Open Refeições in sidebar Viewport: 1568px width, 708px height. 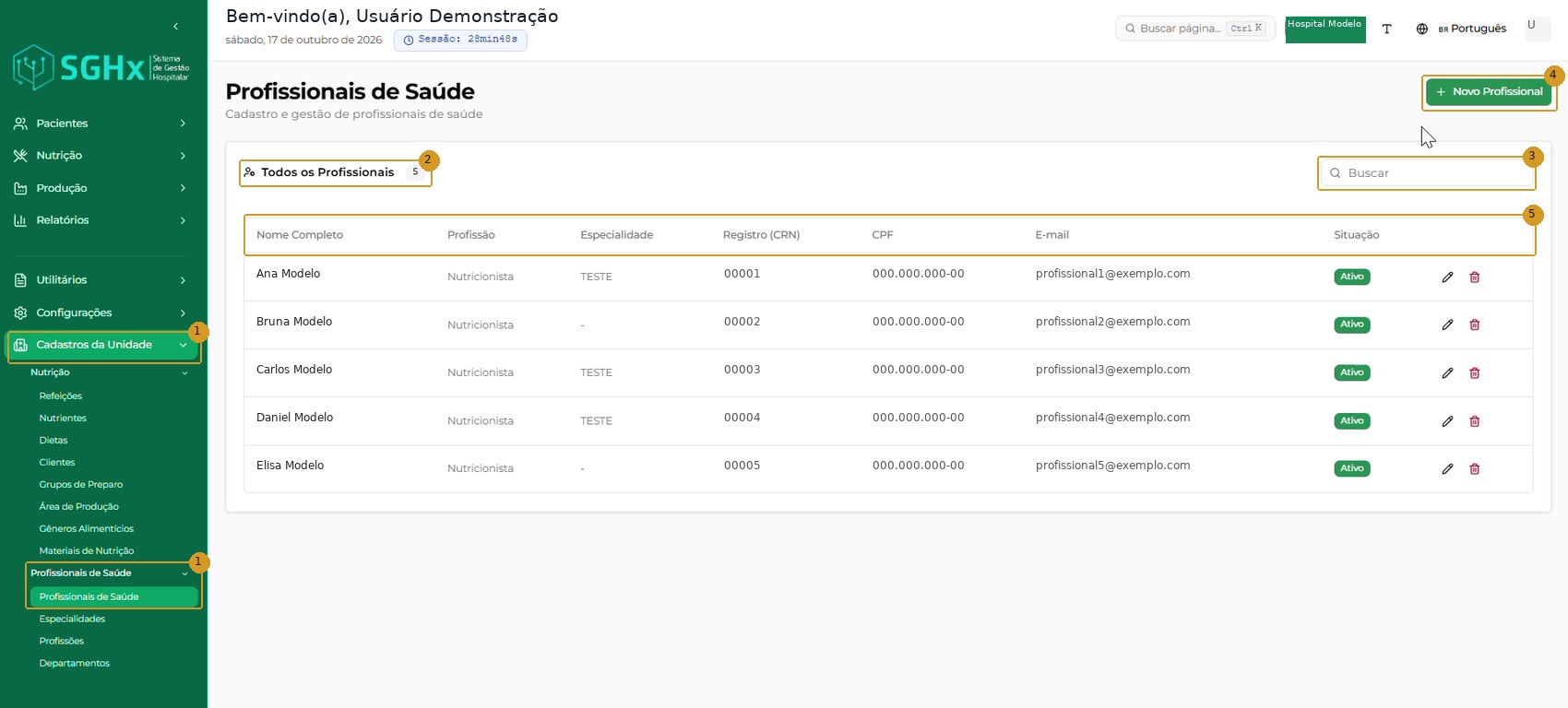[61, 396]
